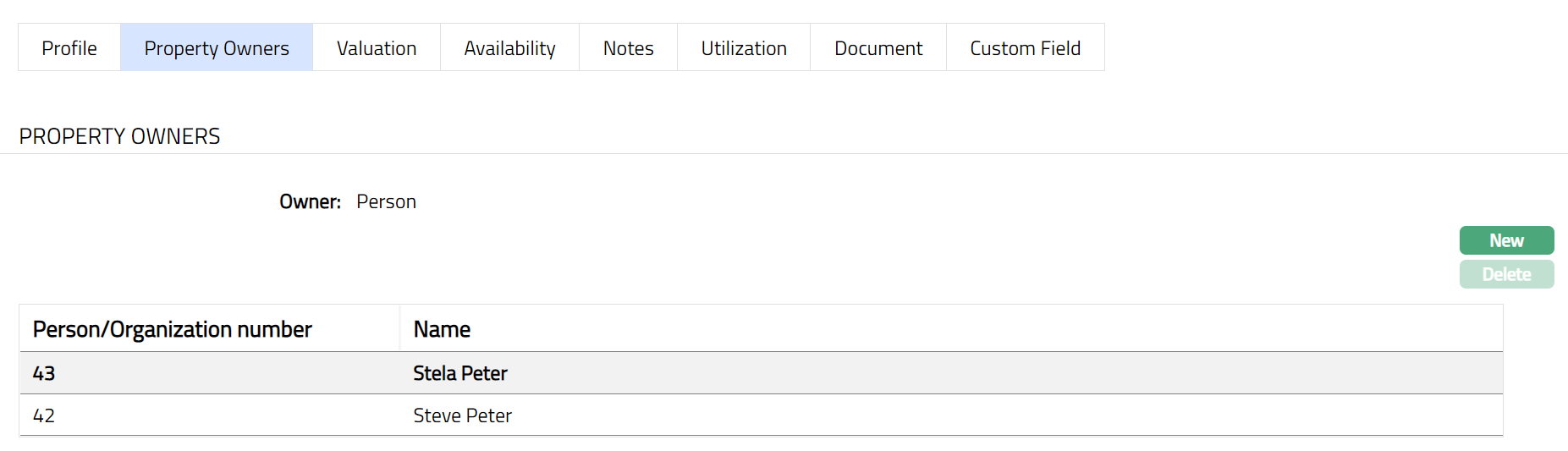
Task: Click the green New button
Action: click(x=1506, y=240)
